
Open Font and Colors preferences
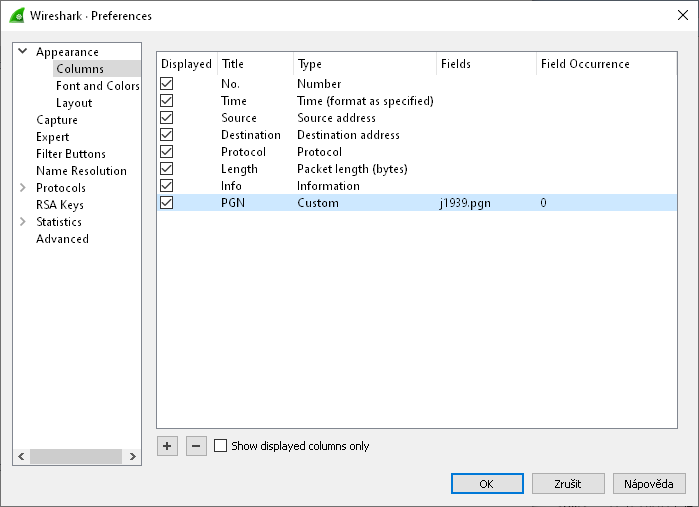point(98,86)
